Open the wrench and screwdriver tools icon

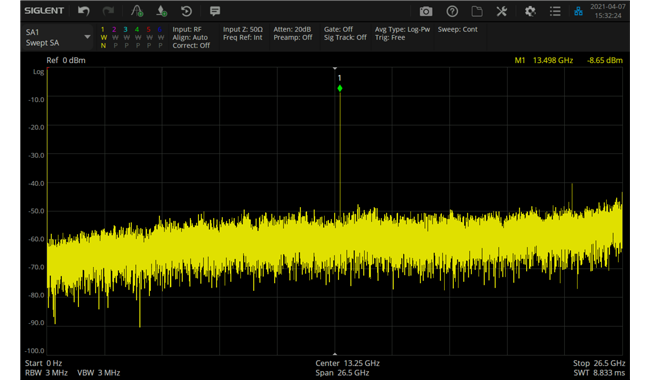(x=502, y=12)
